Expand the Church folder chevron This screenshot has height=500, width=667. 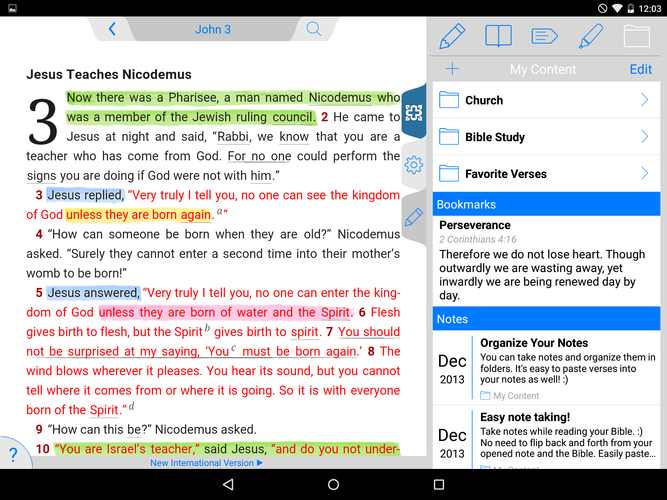645,100
